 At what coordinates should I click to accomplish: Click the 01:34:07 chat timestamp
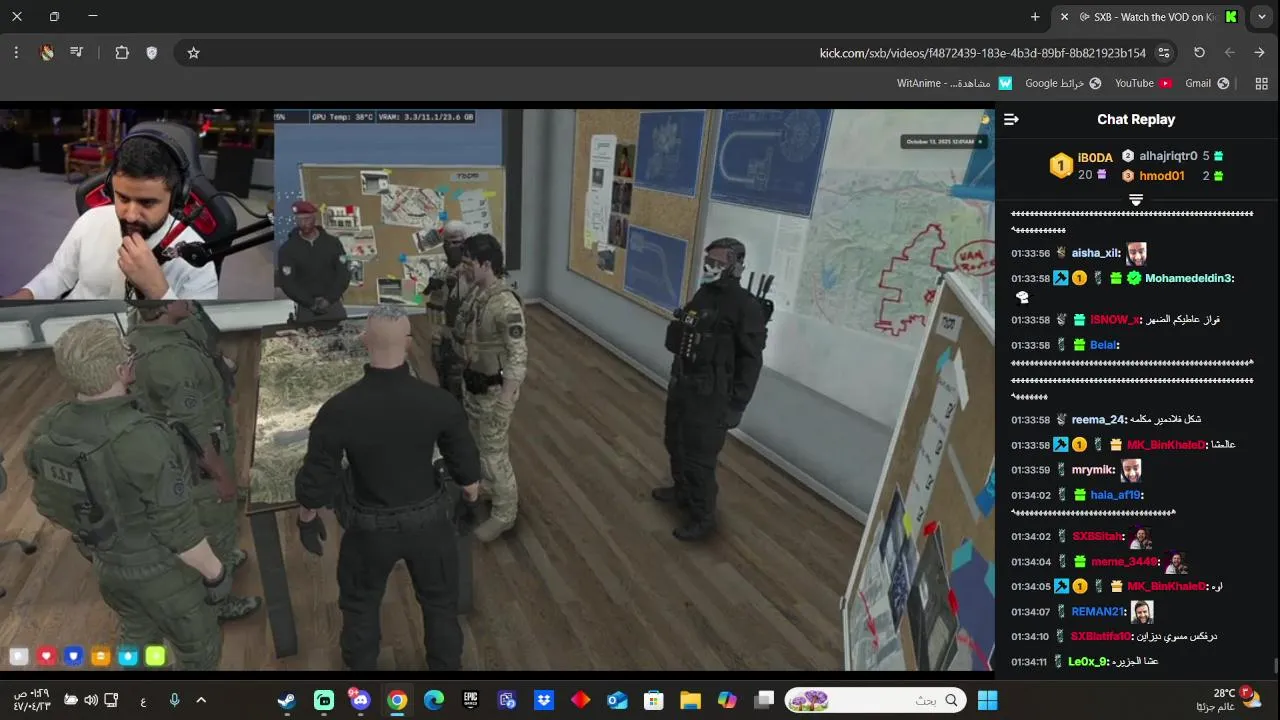[x=1030, y=612]
